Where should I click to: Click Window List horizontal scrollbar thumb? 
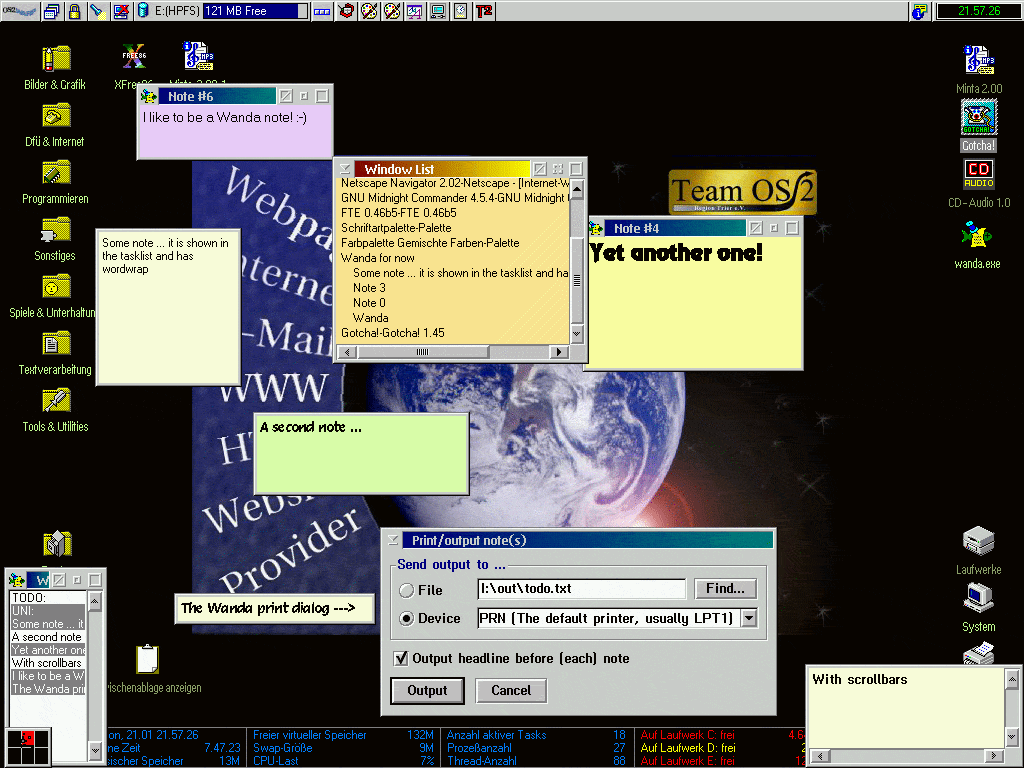coord(423,352)
